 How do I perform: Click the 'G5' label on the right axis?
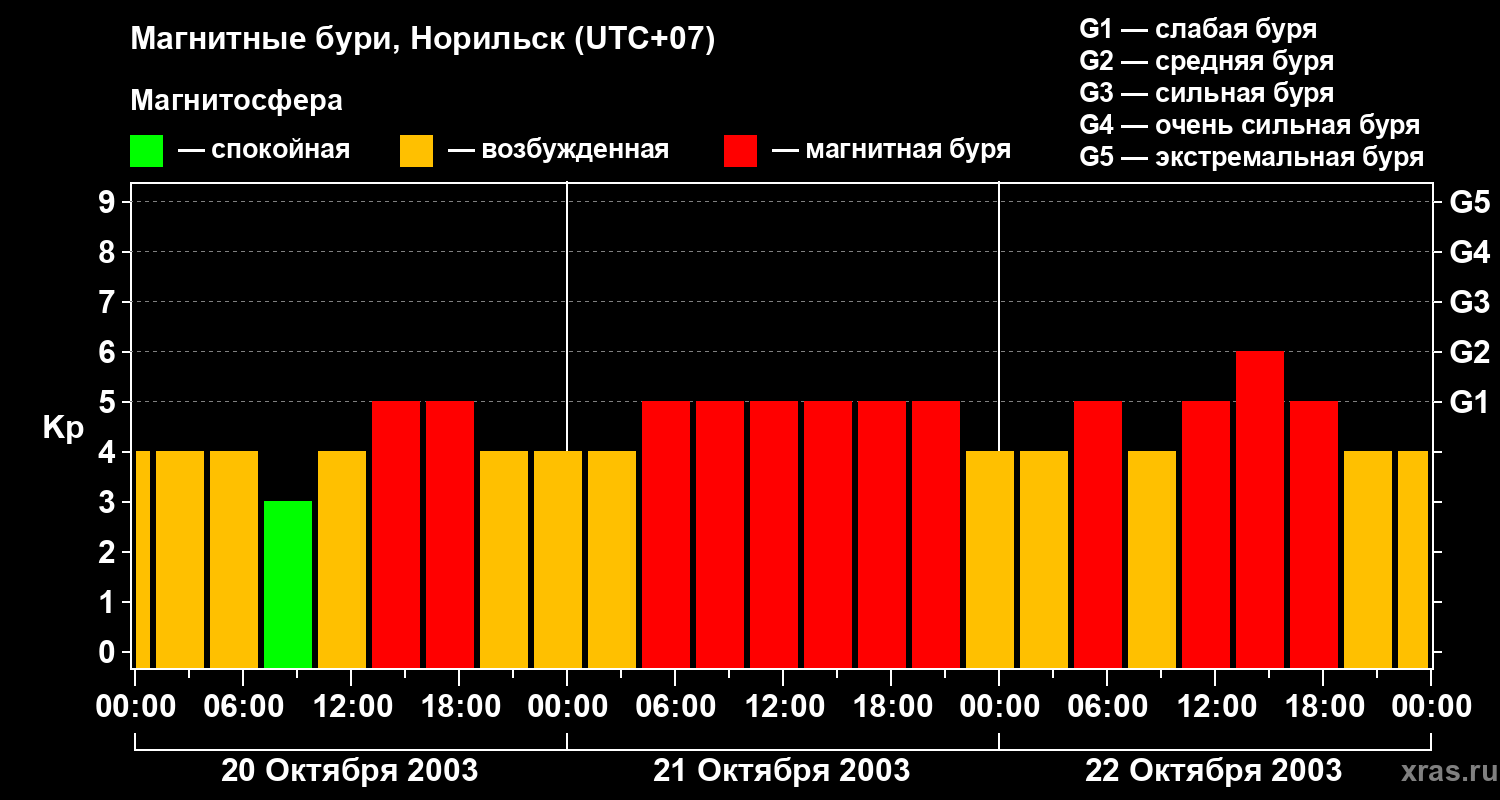point(1470,202)
